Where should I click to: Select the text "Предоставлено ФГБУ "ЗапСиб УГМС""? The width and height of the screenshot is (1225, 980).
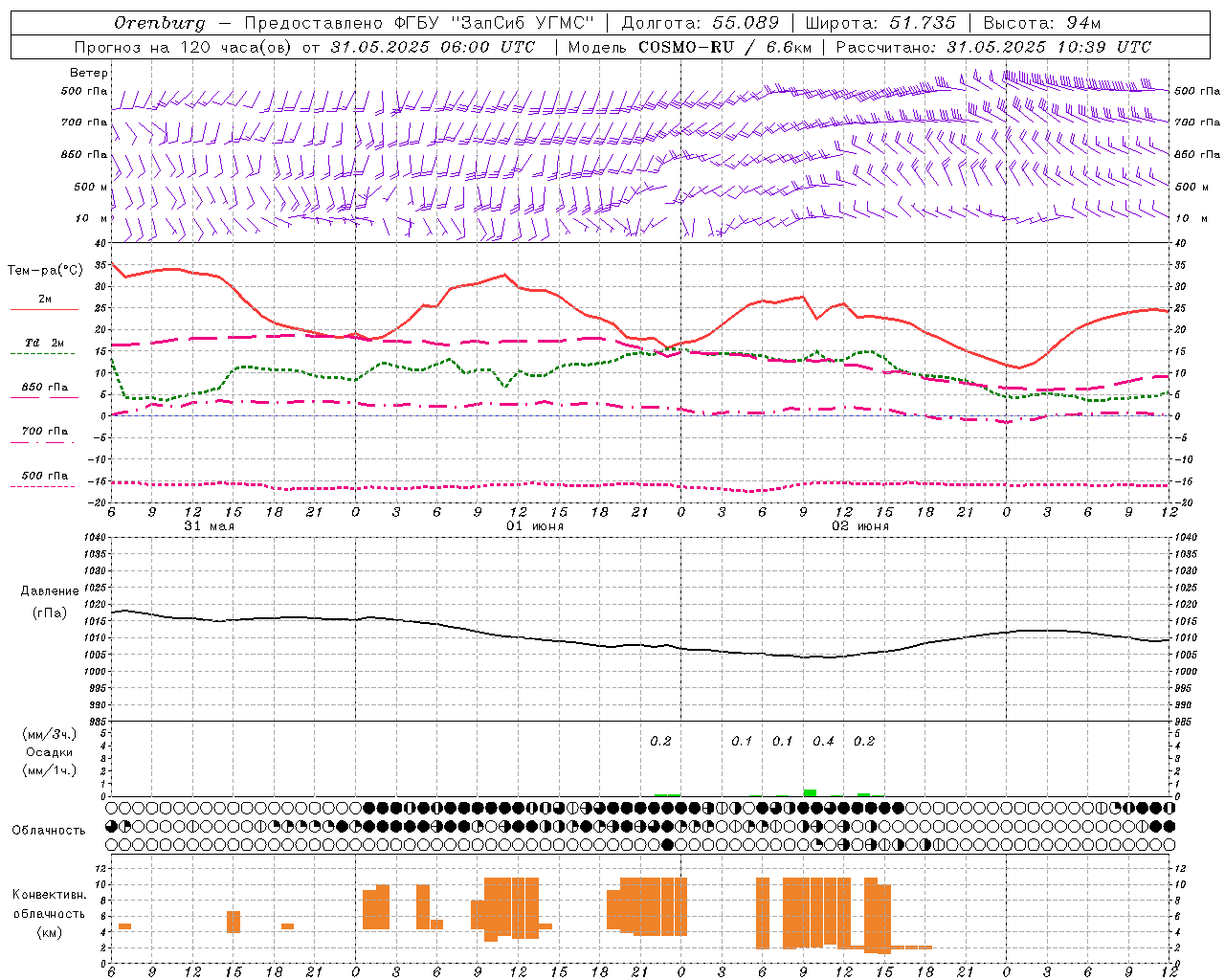pos(420,23)
